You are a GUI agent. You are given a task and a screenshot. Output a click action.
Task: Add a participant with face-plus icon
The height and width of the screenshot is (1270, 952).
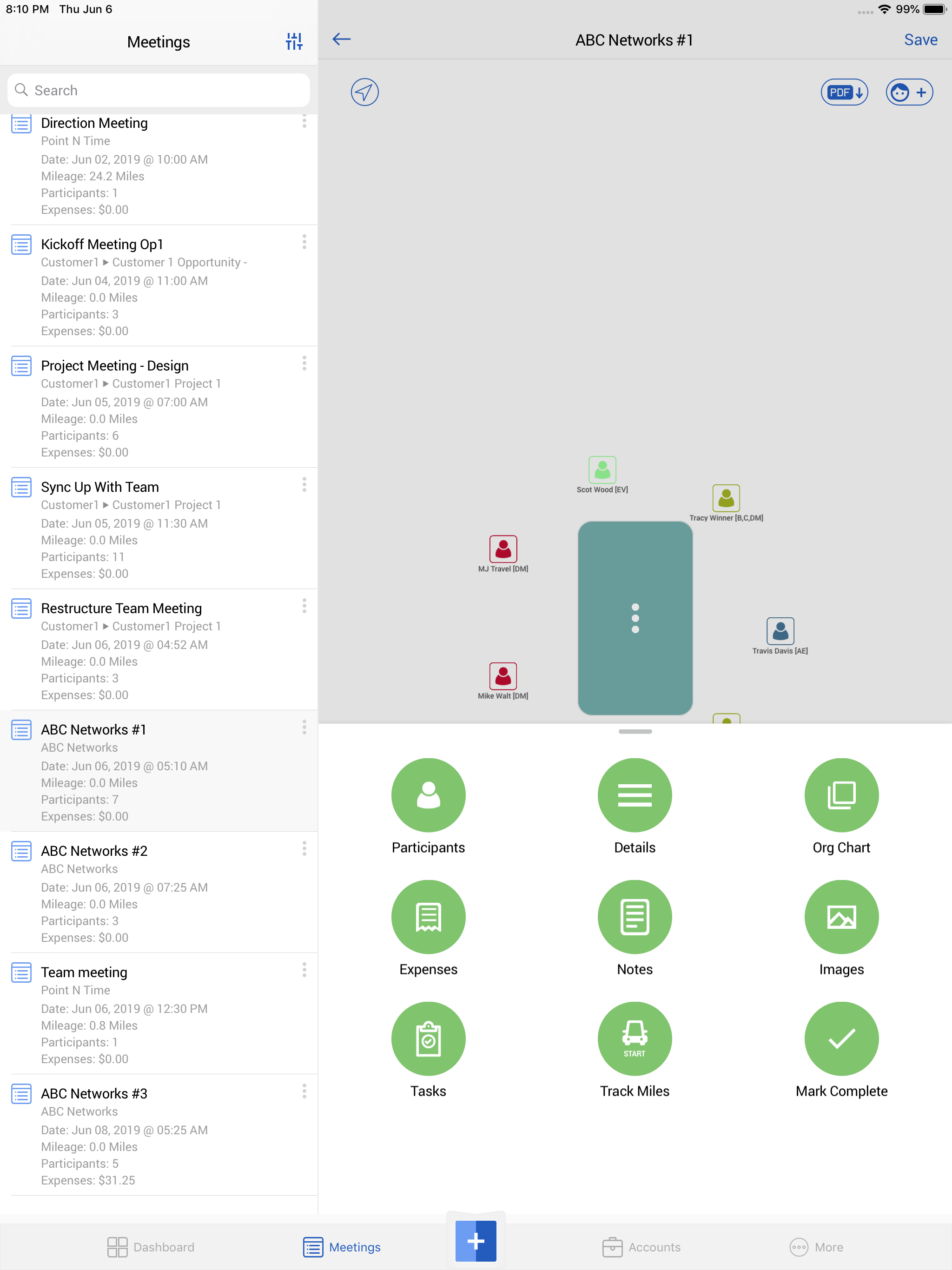point(909,93)
